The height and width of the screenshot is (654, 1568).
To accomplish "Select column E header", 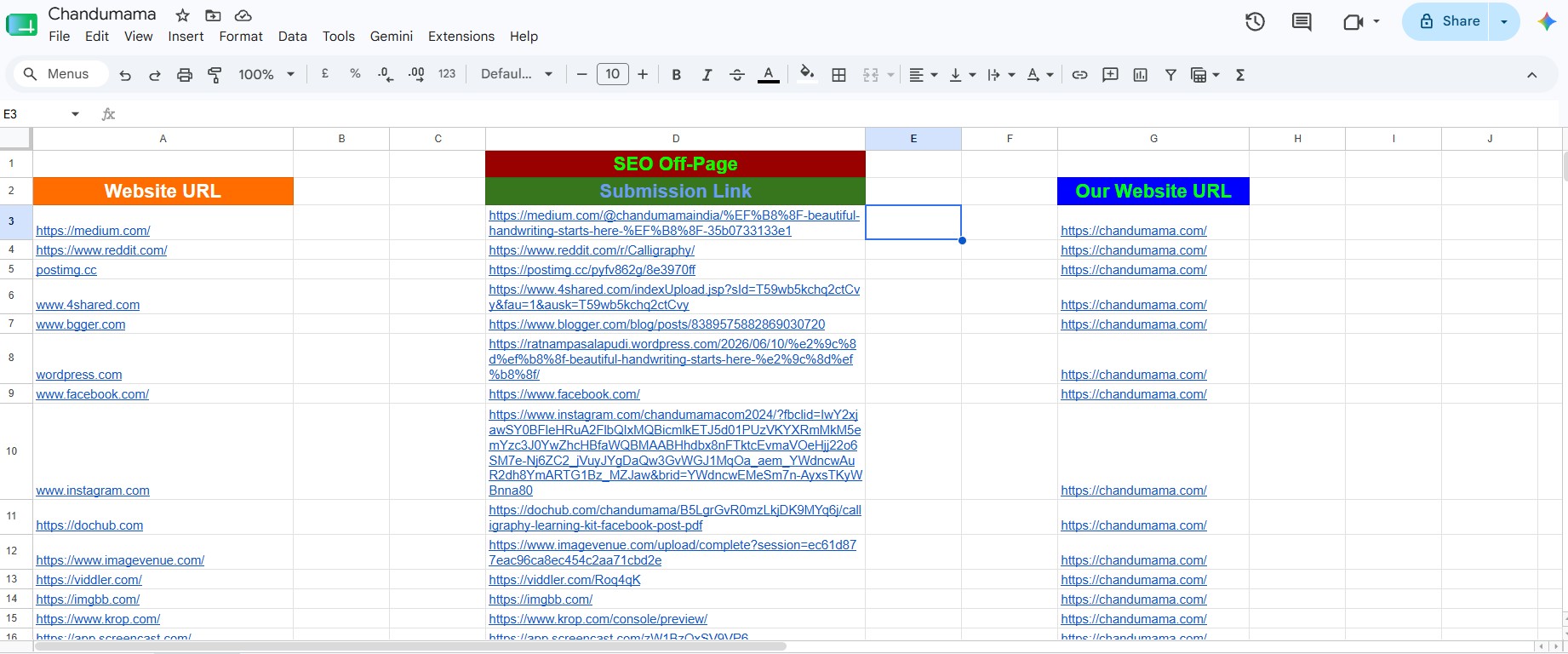I will 913,139.
